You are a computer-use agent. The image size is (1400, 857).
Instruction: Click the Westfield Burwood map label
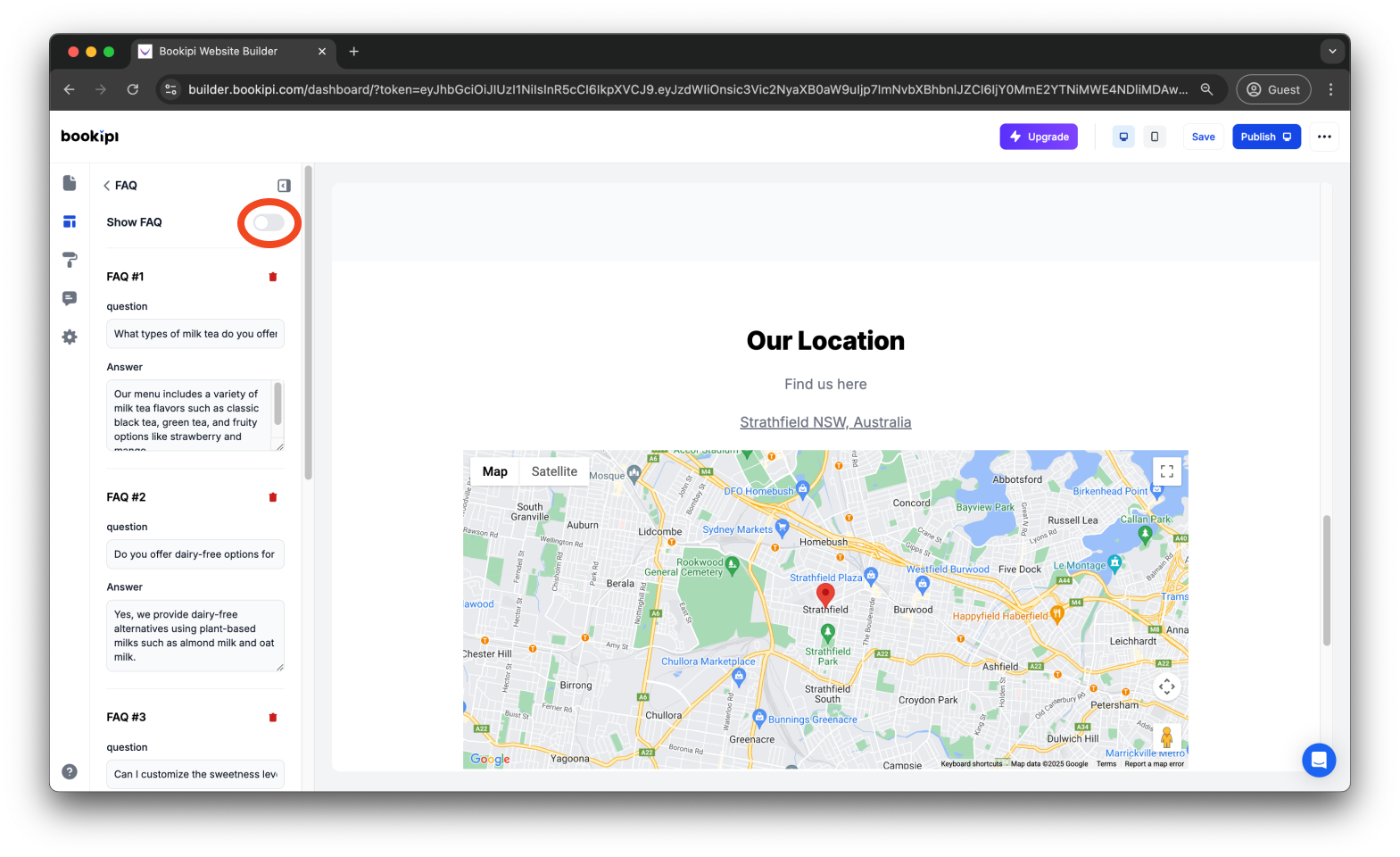tap(948, 570)
